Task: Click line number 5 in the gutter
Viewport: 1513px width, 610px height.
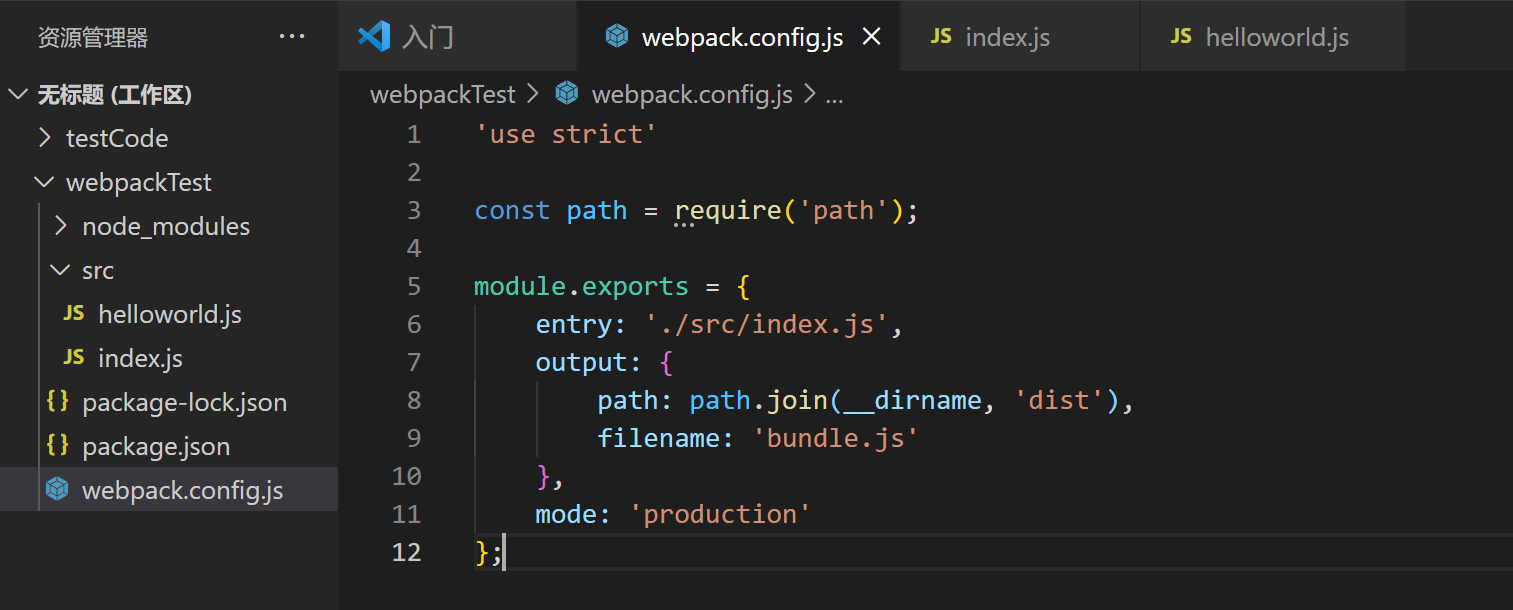Action: [x=414, y=286]
